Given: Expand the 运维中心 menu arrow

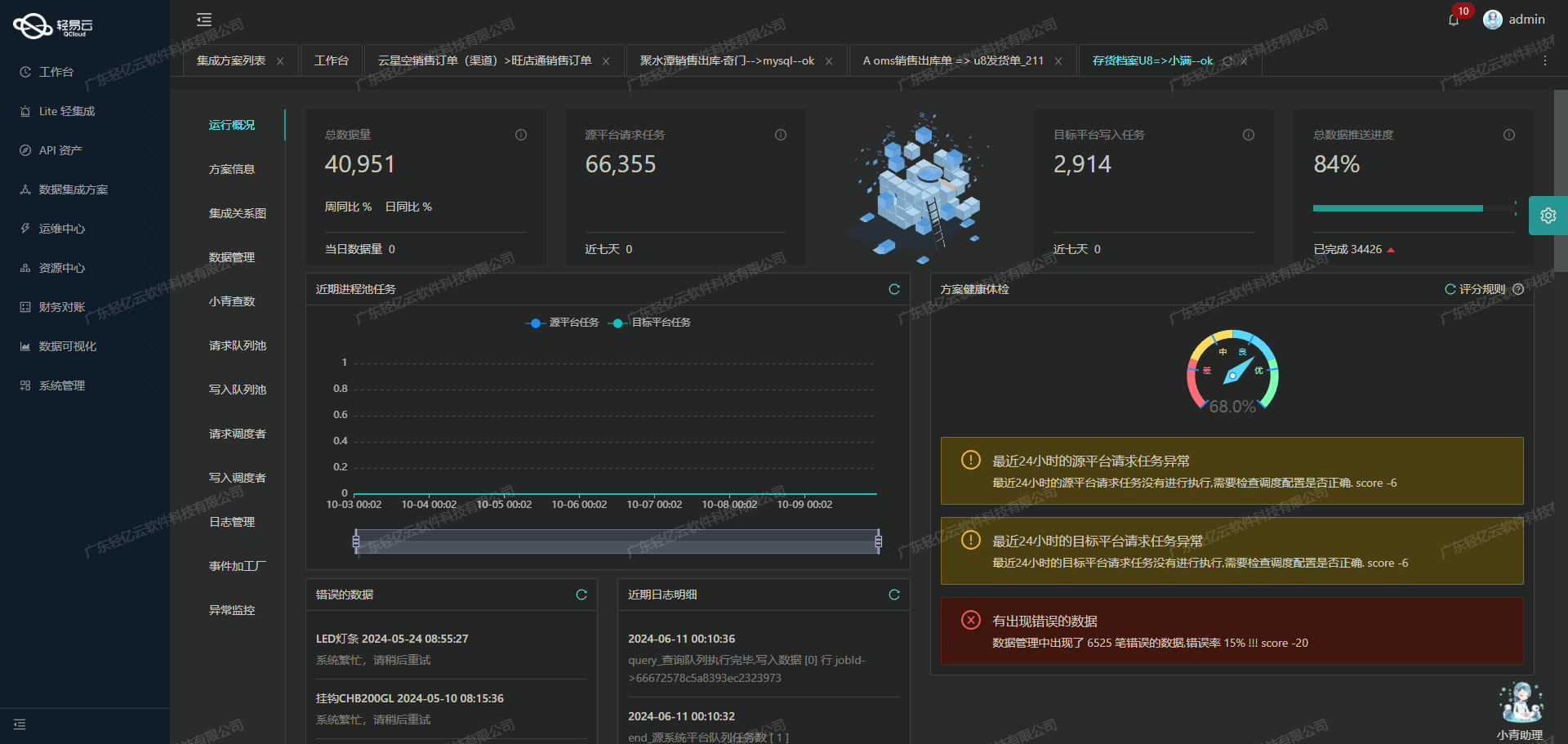Looking at the screenshot, I should click(152, 229).
